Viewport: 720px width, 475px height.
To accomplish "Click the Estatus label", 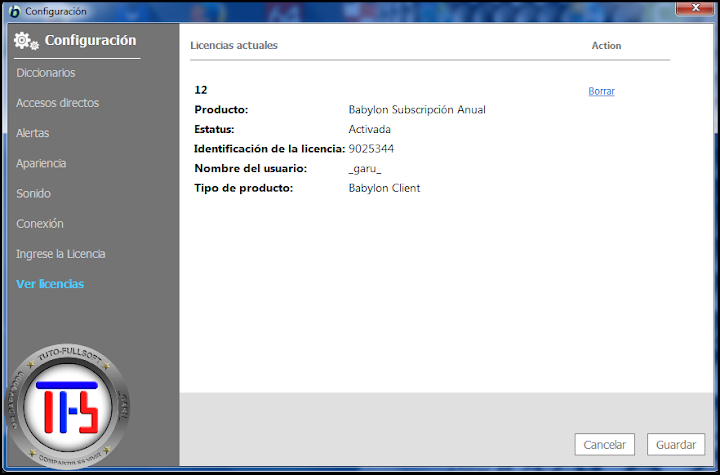I will point(214,129).
